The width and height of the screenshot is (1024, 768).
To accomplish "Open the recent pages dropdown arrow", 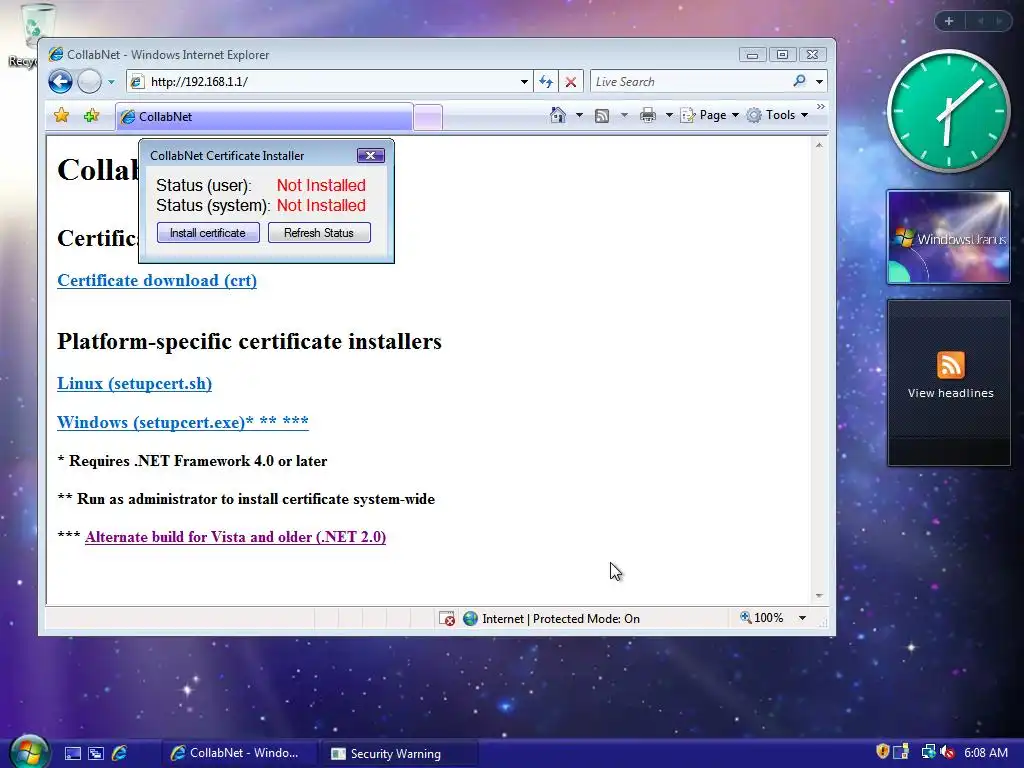I will (111, 82).
